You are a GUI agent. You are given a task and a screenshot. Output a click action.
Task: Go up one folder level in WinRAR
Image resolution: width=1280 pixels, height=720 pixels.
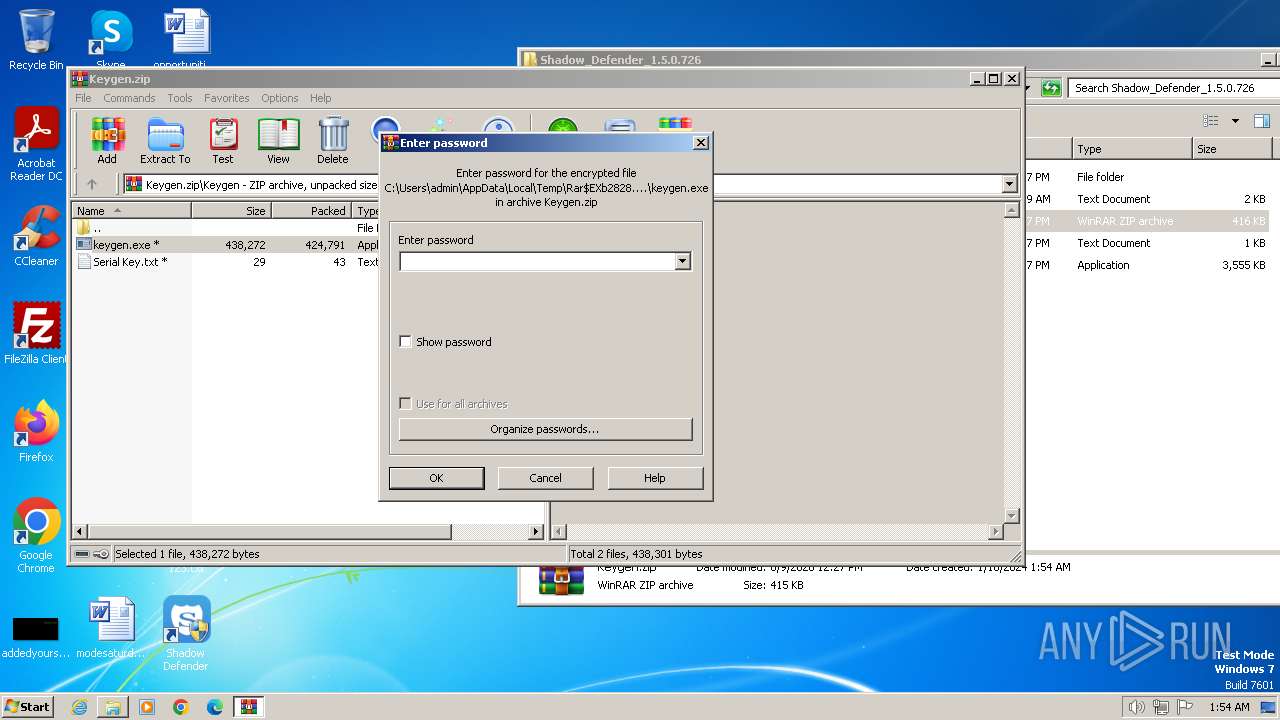click(x=92, y=184)
